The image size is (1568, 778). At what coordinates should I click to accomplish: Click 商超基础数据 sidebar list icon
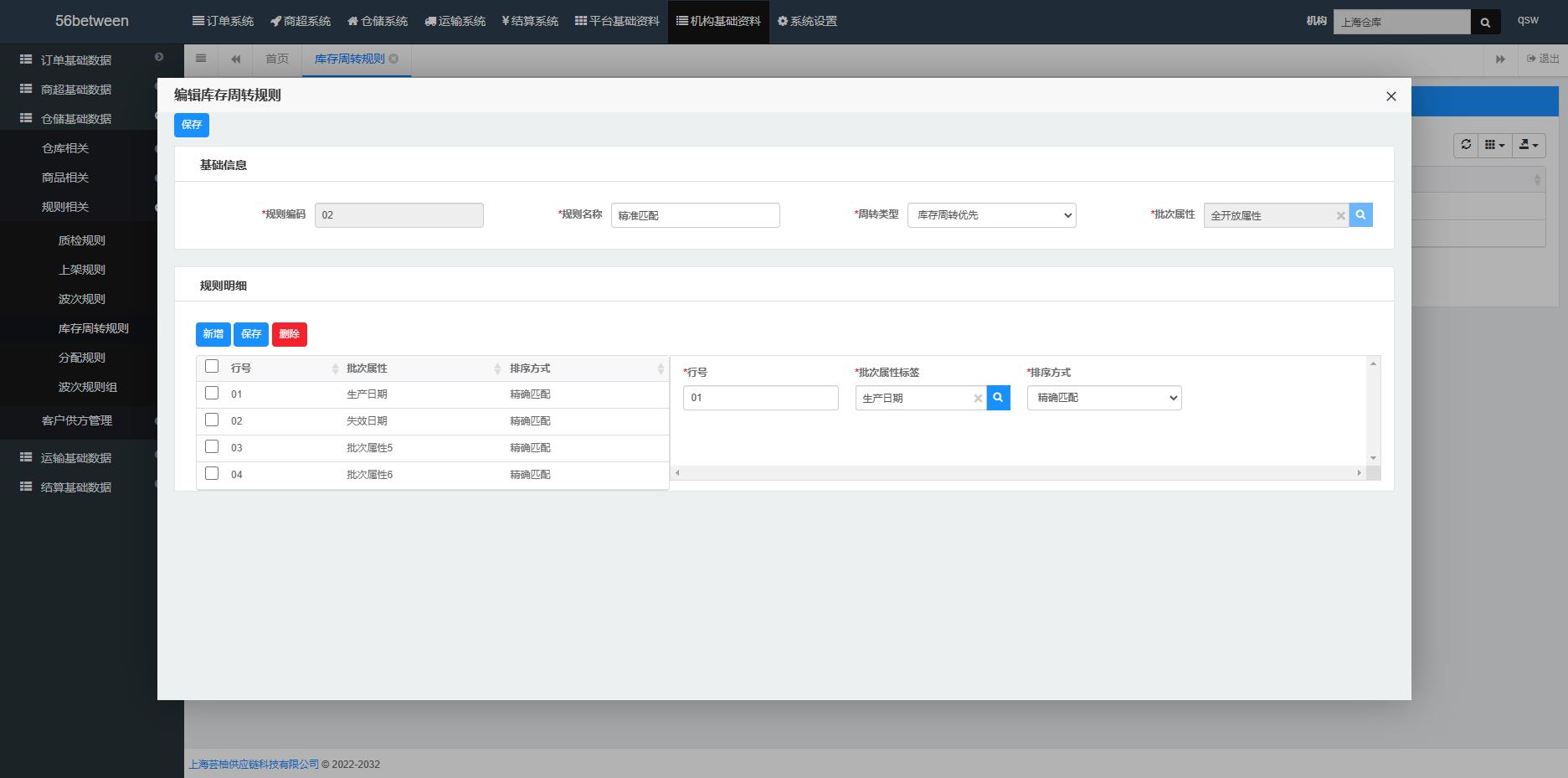tap(26, 89)
